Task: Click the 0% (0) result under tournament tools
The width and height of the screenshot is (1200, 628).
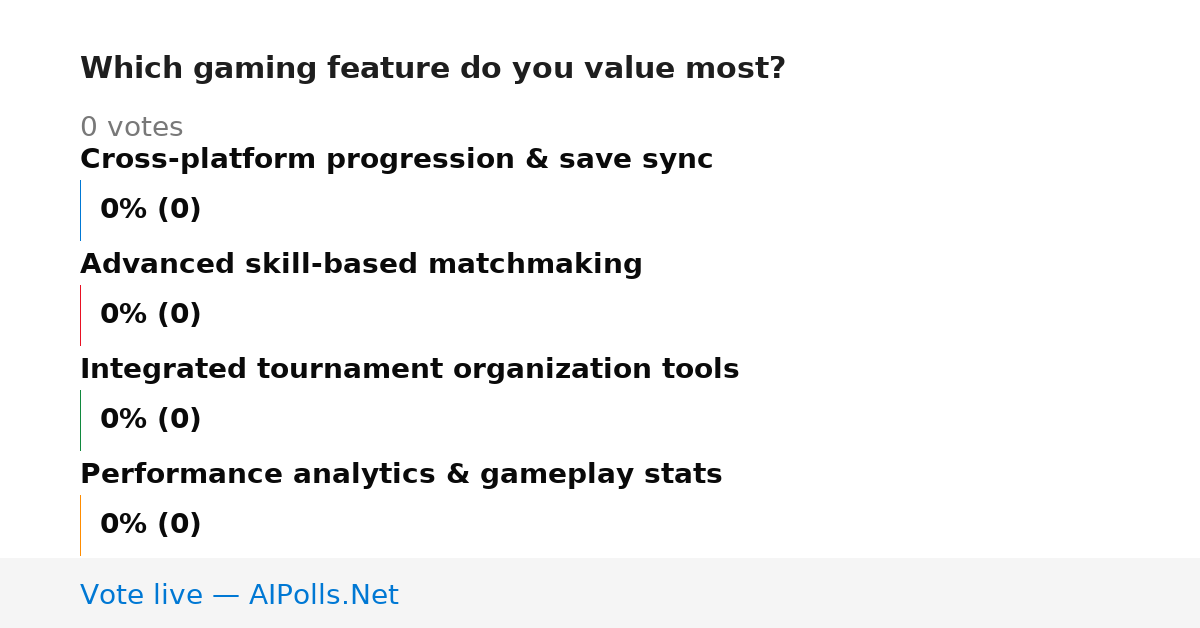Action: click(150, 420)
